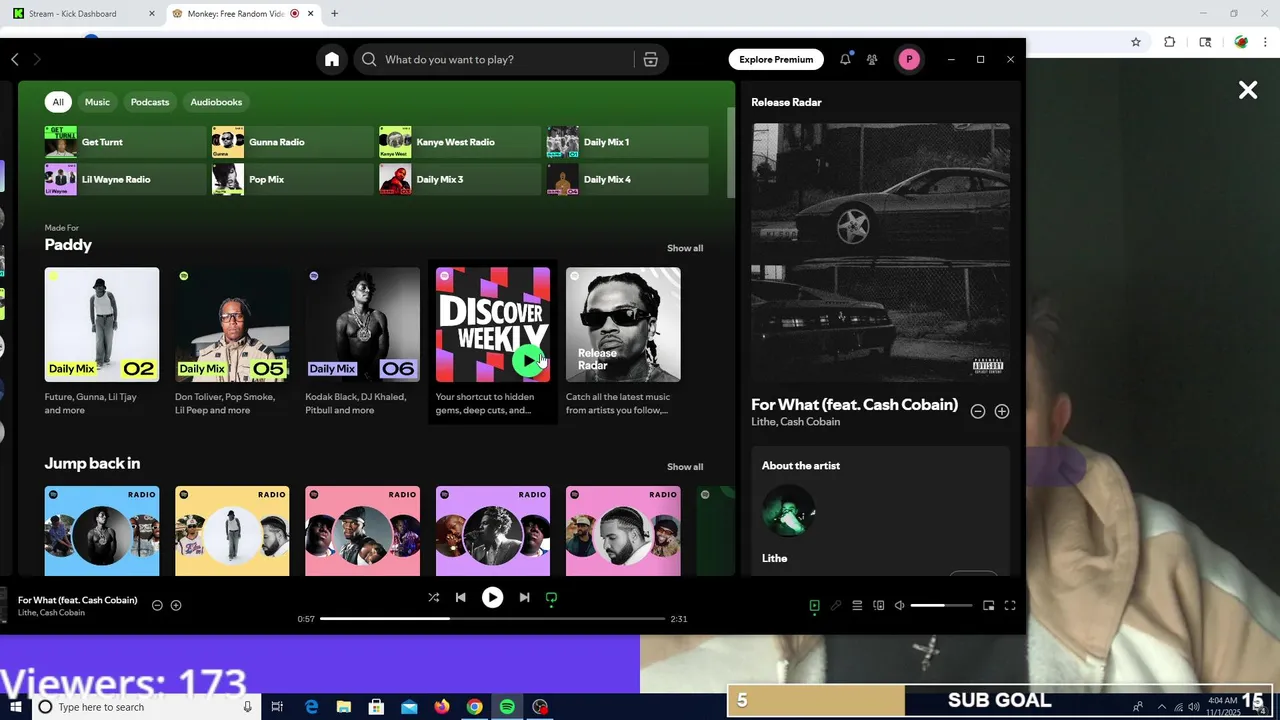Open the Queue
Image resolution: width=1280 pixels, height=720 pixels.
pos(857,605)
